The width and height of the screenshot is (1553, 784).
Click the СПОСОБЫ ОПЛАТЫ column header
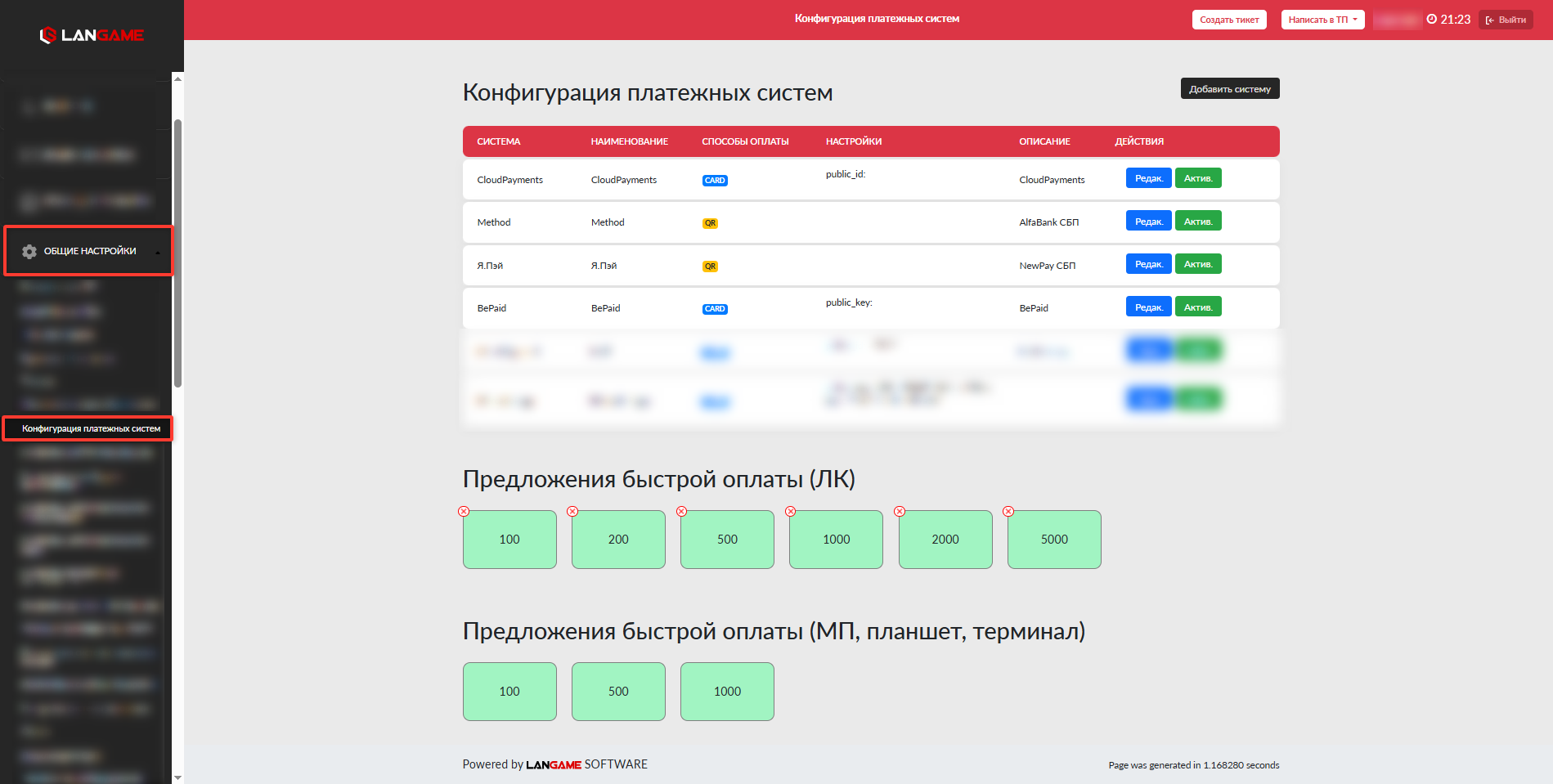point(745,141)
